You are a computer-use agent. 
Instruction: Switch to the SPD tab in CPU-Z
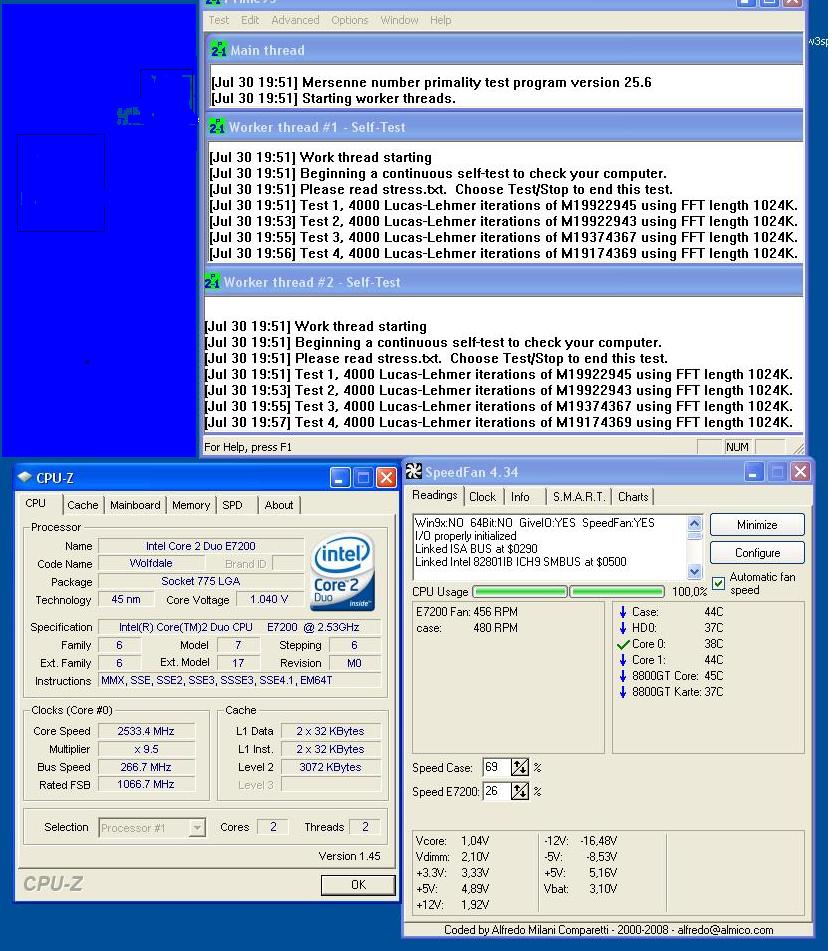[x=232, y=505]
